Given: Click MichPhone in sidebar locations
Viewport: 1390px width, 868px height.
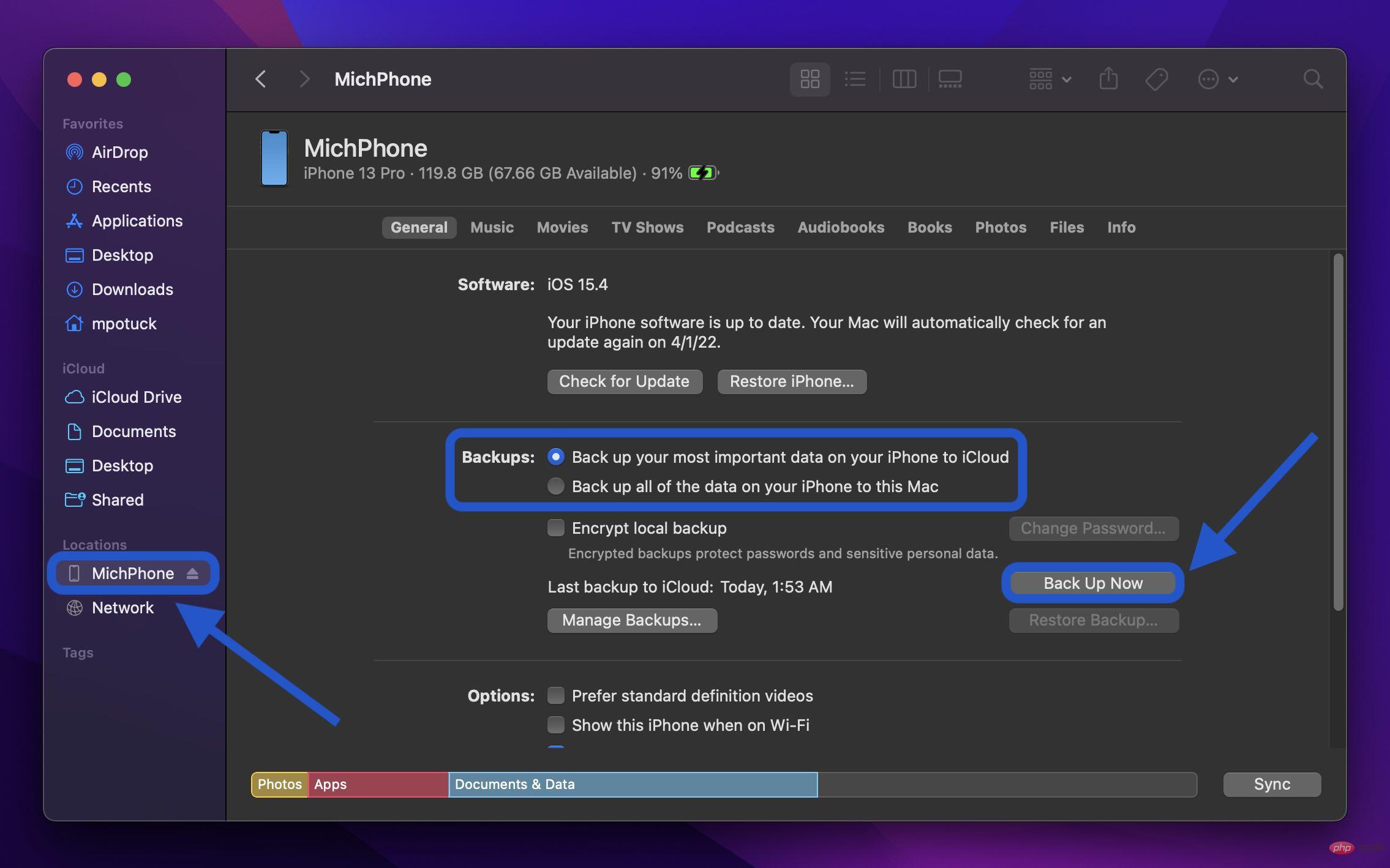Looking at the screenshot, I should (131, 572).
